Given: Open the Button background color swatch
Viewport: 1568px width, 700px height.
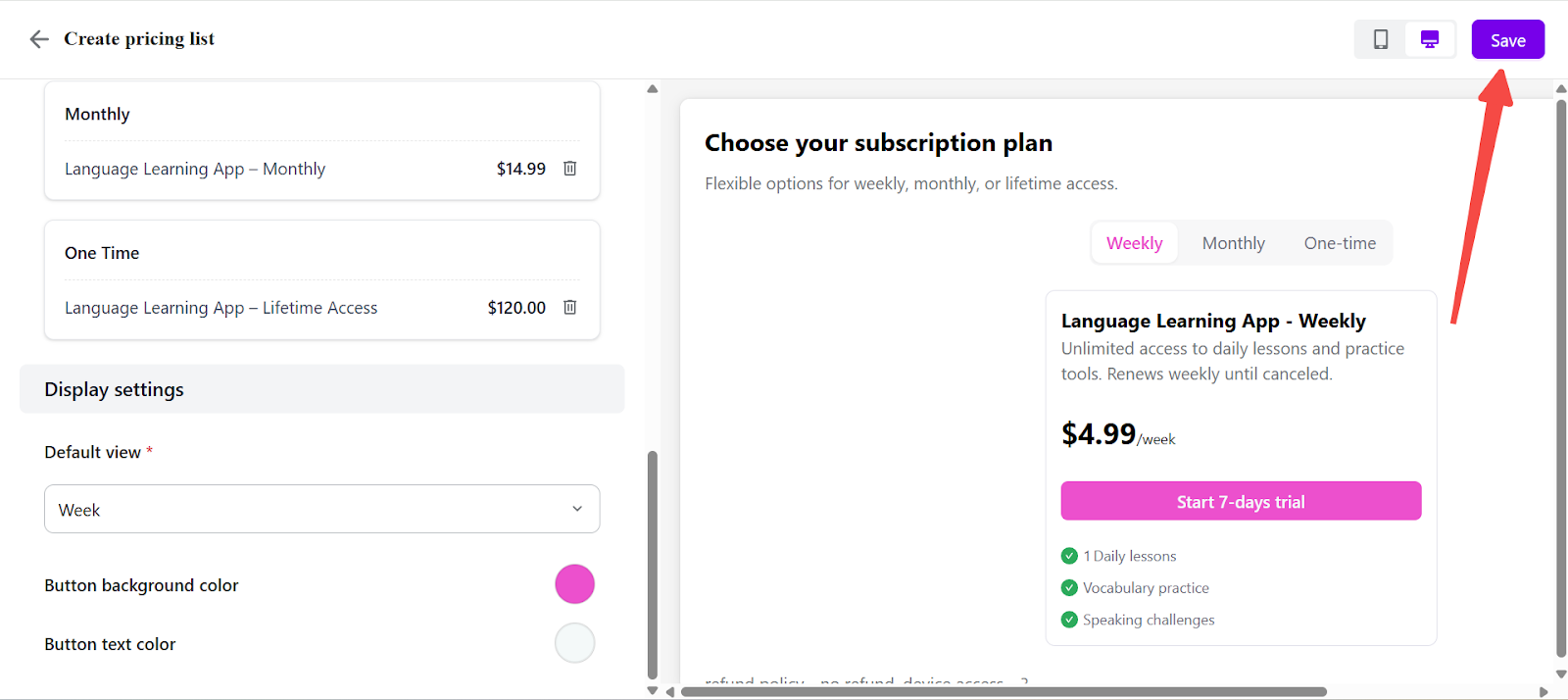Looking at the screenshot, I should (x=574, y=584).
